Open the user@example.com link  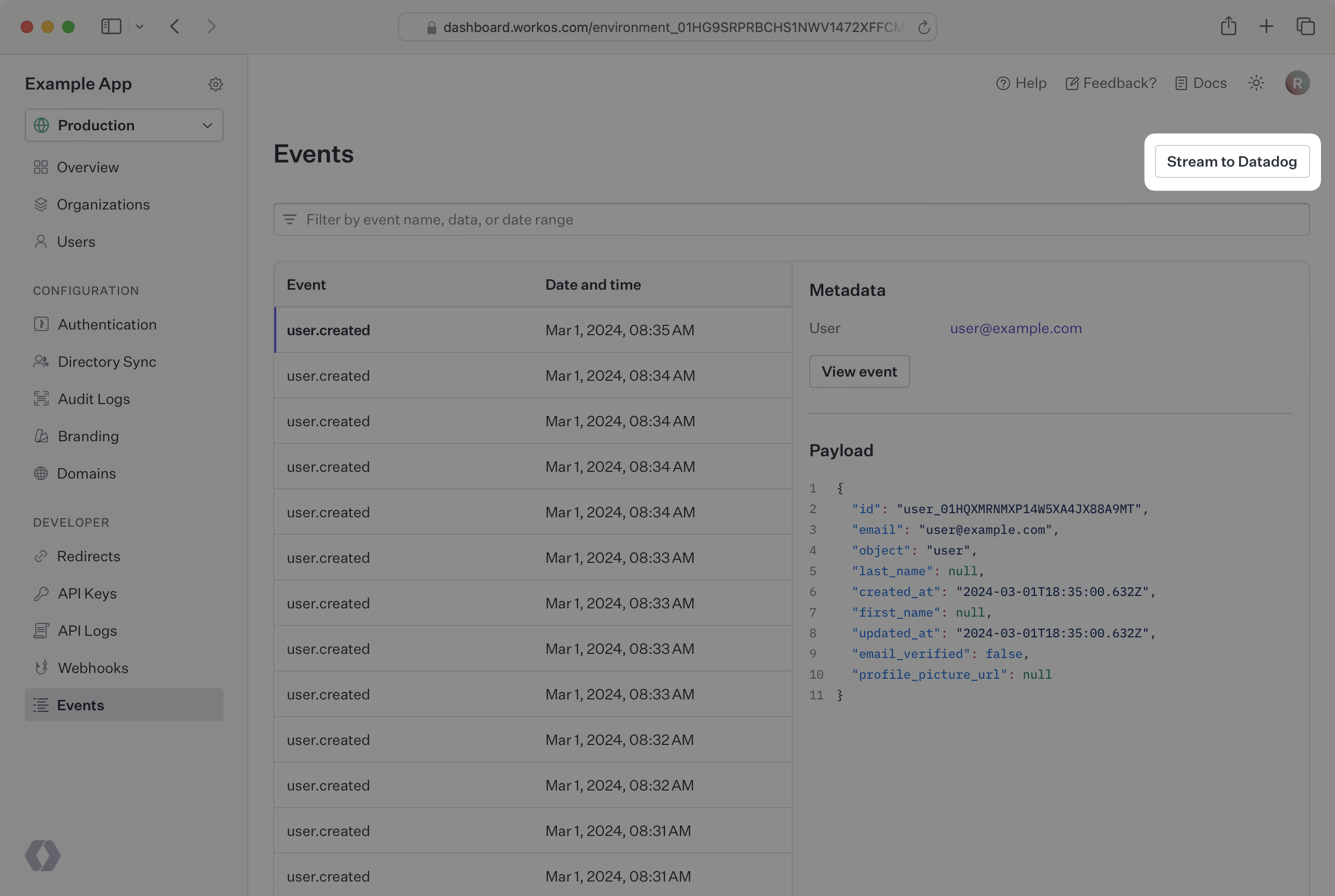[x=1015, y=328]
